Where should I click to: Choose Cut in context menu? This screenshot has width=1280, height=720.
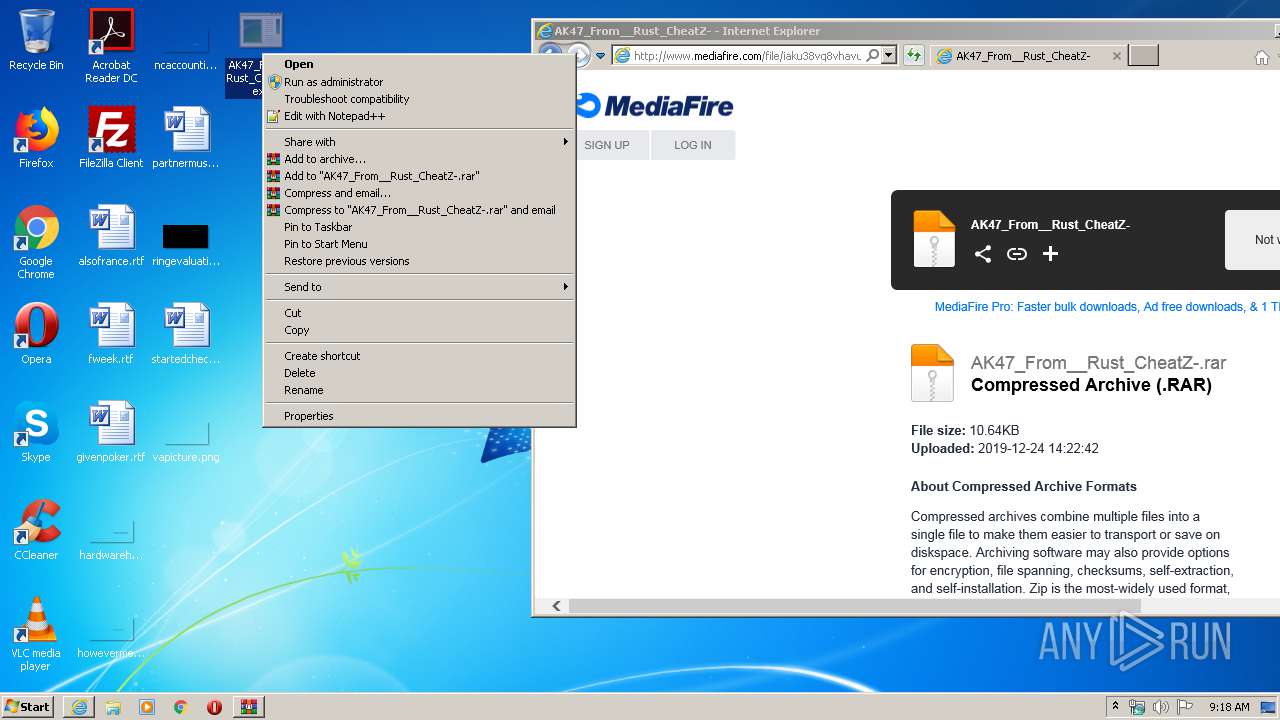pos(419,313)
